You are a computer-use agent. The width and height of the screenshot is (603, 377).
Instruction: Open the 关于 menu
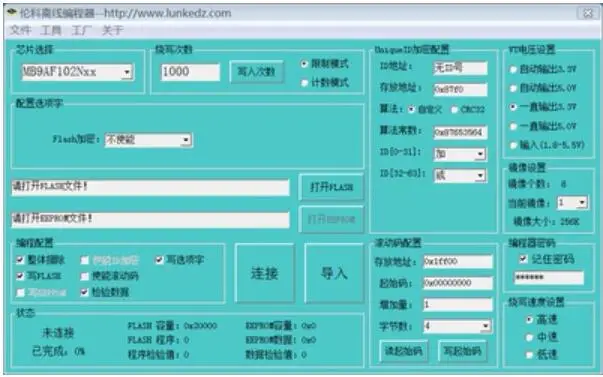pyautogui.click(x=112, y=30)
